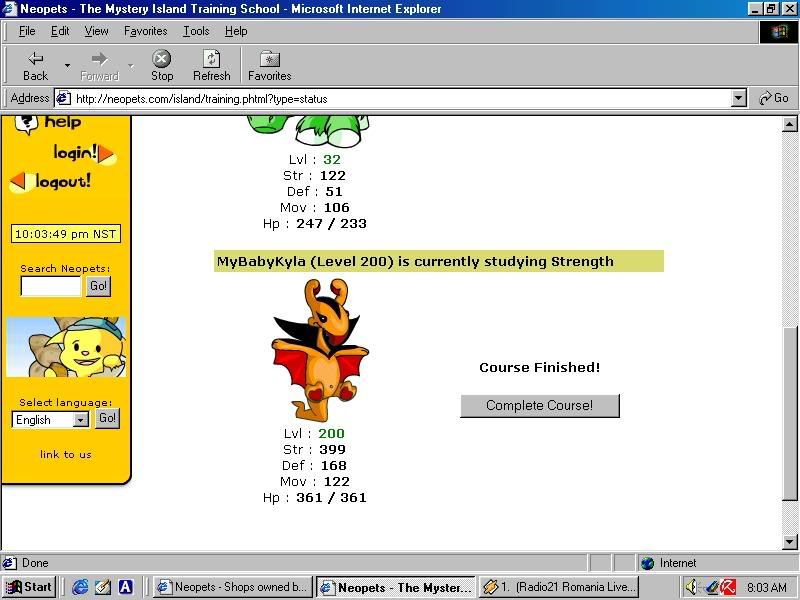Click the Neopets help link in sidebar
The image size is (800, 600).
[48, 122]
